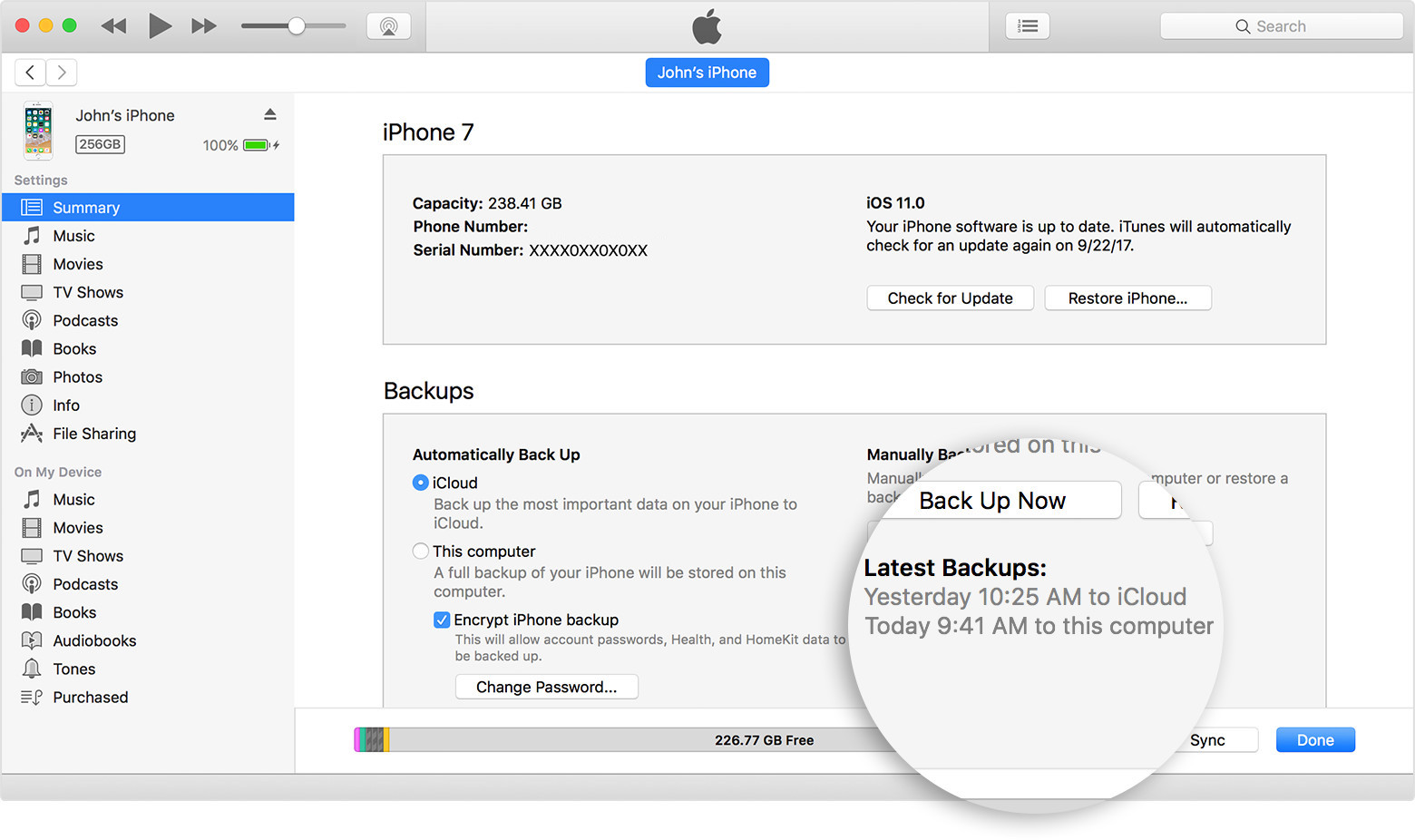Click the iOS 11.0 version text

click(895, 203)
